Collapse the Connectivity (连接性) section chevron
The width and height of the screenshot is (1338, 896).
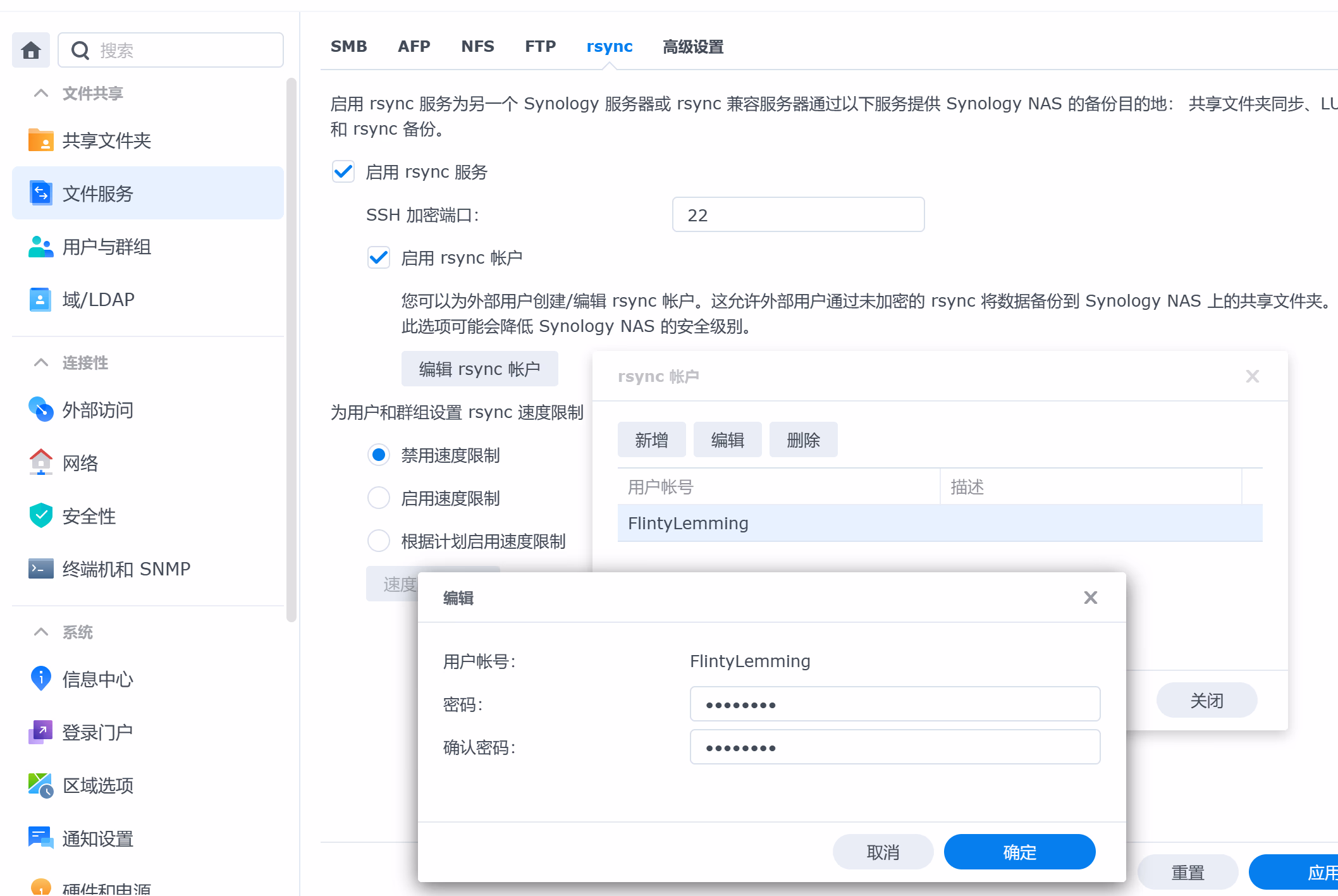[41, 363]
